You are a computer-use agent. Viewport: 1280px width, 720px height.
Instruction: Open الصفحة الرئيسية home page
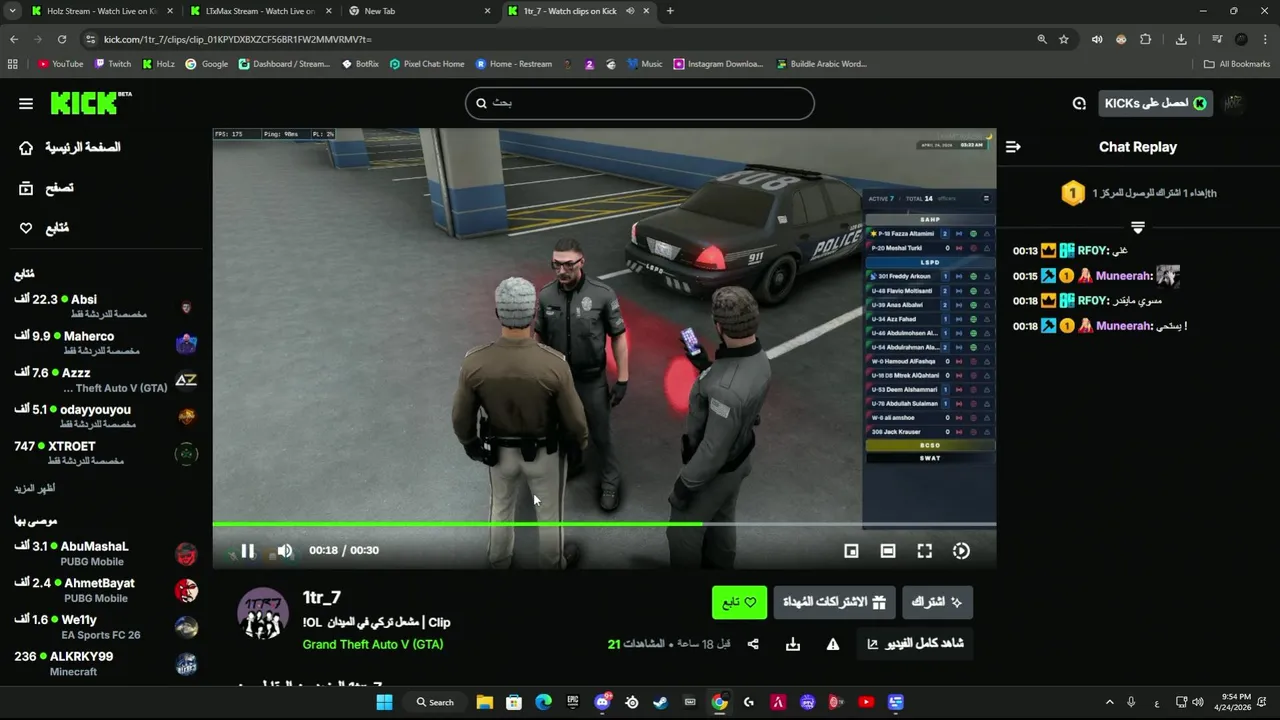tap(69, 147)
